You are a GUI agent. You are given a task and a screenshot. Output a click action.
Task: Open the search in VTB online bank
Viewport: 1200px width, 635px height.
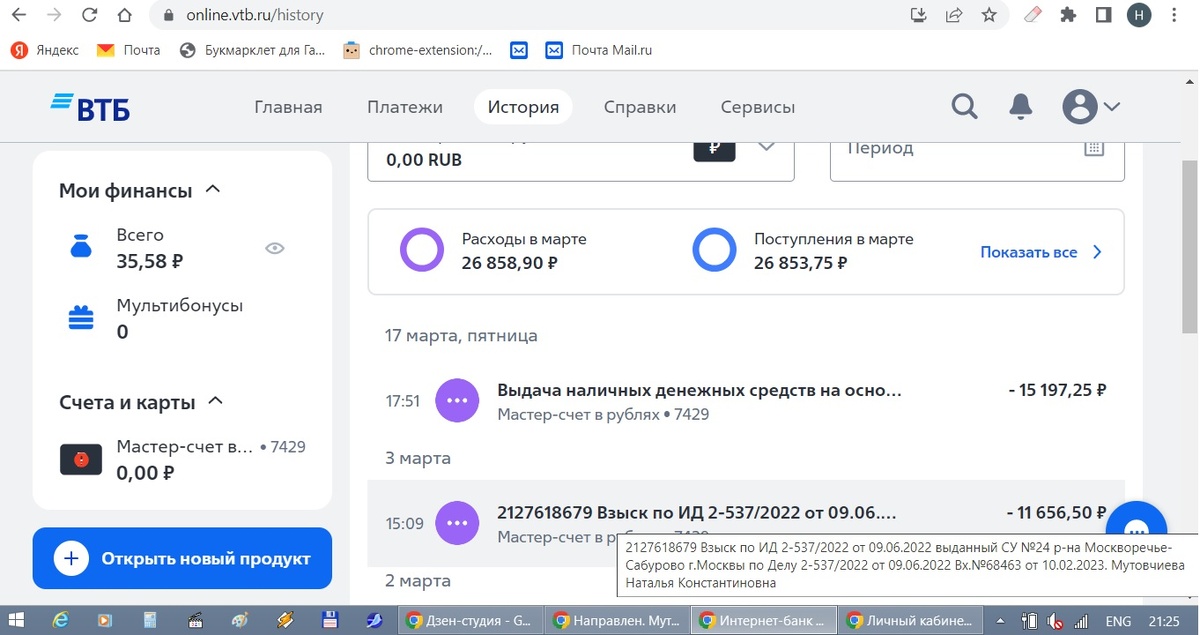click(x=964, y=106)
